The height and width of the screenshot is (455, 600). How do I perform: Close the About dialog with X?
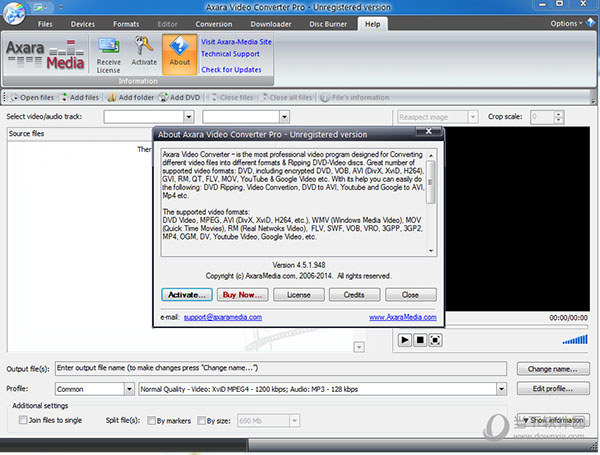tap(429, 131)
